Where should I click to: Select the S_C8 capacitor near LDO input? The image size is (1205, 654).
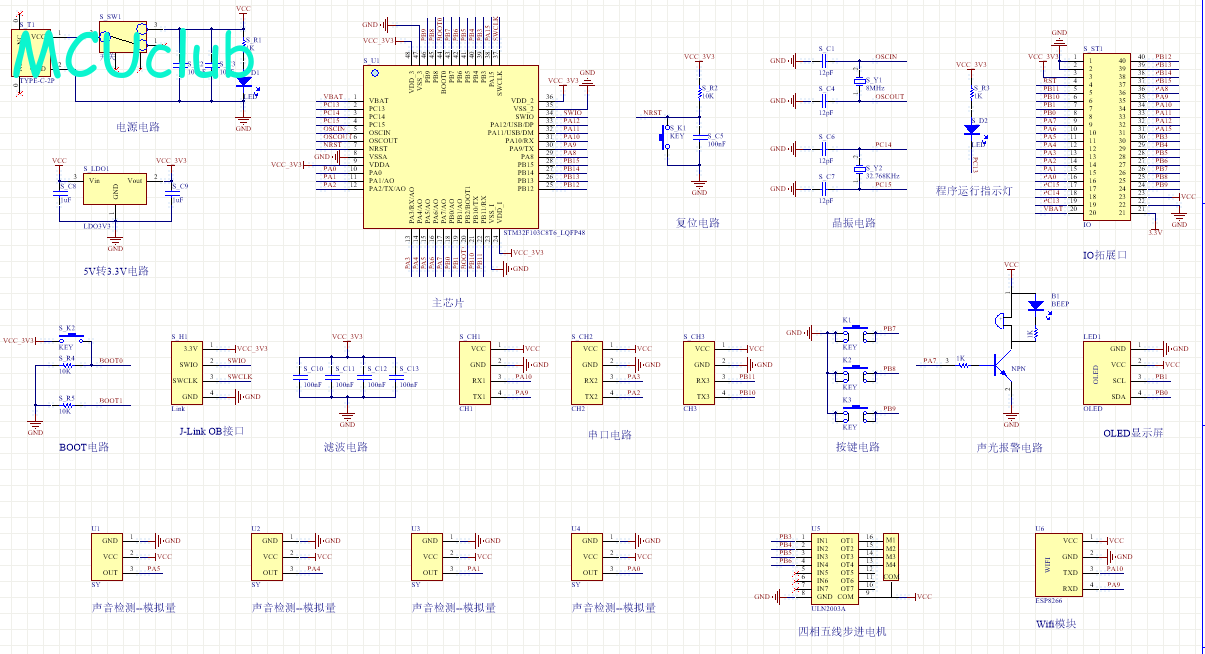(x=59, y=194)
